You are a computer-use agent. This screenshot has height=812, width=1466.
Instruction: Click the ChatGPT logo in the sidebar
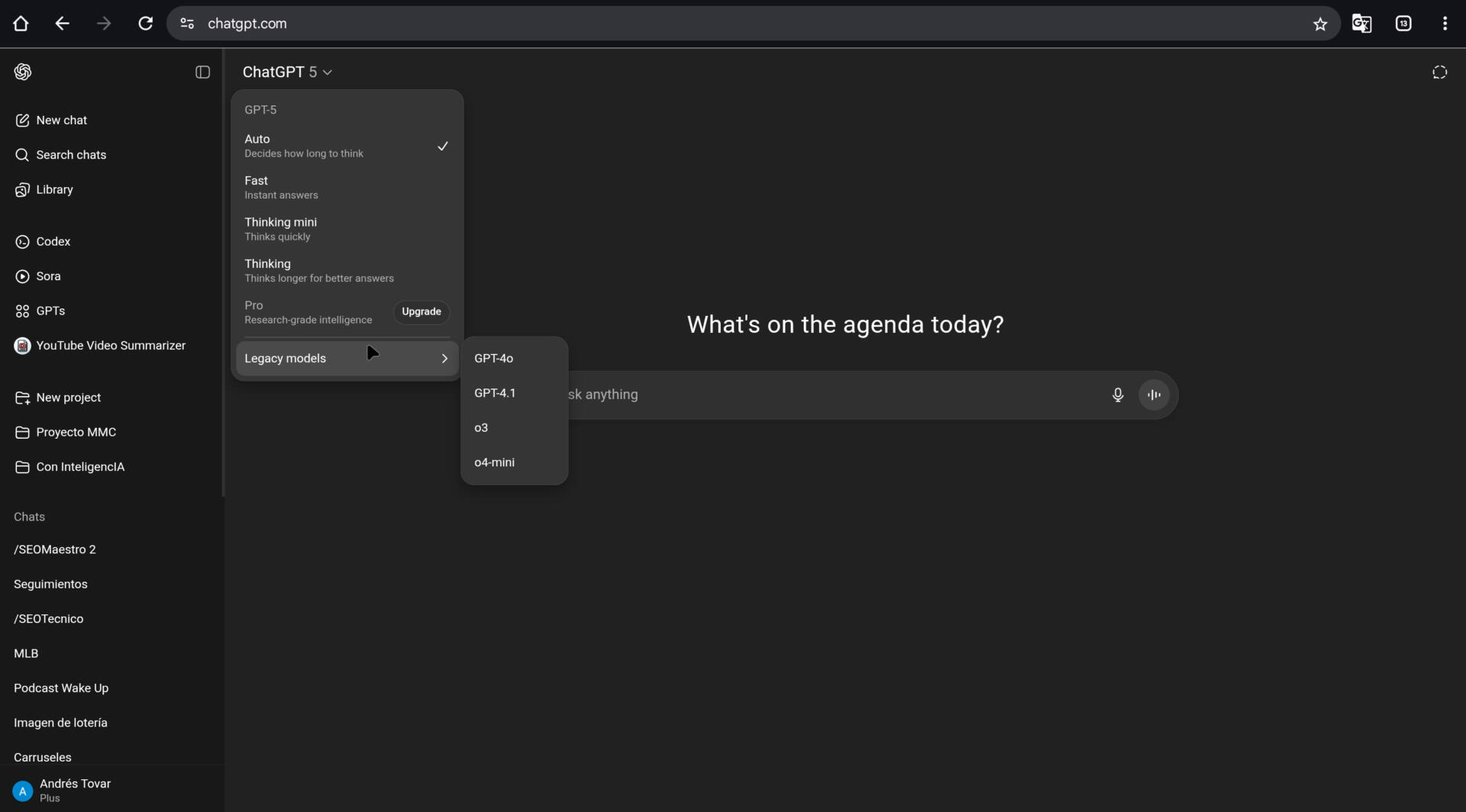(23, 72)
